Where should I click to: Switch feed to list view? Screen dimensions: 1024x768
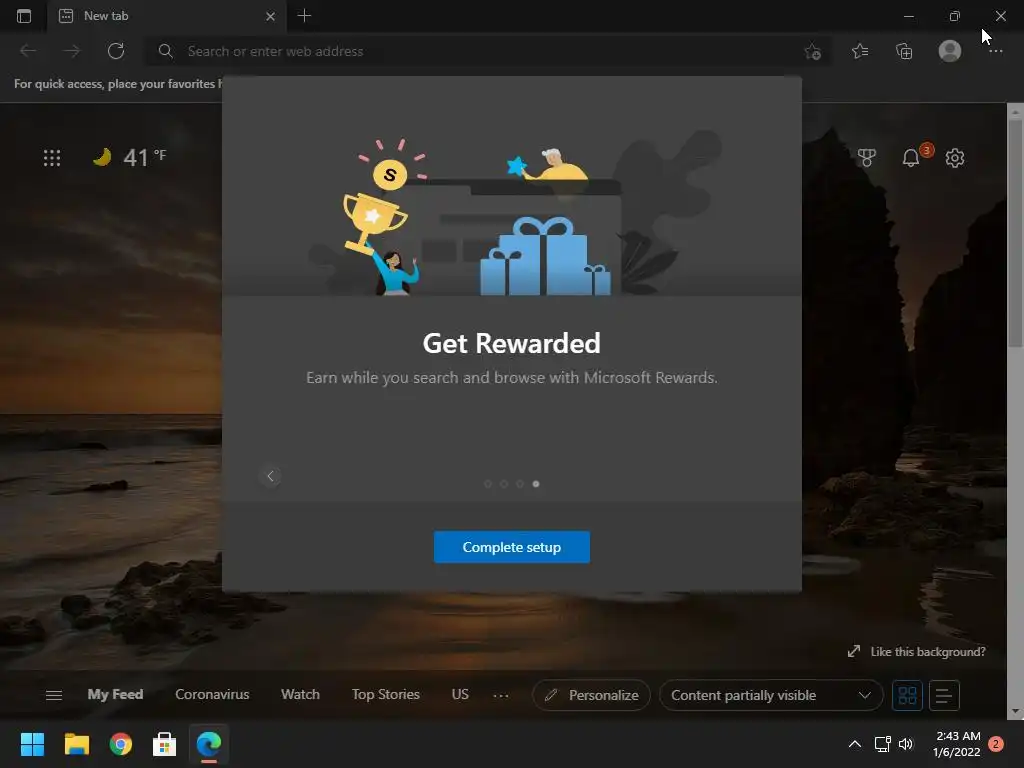(x=944, y=696)
